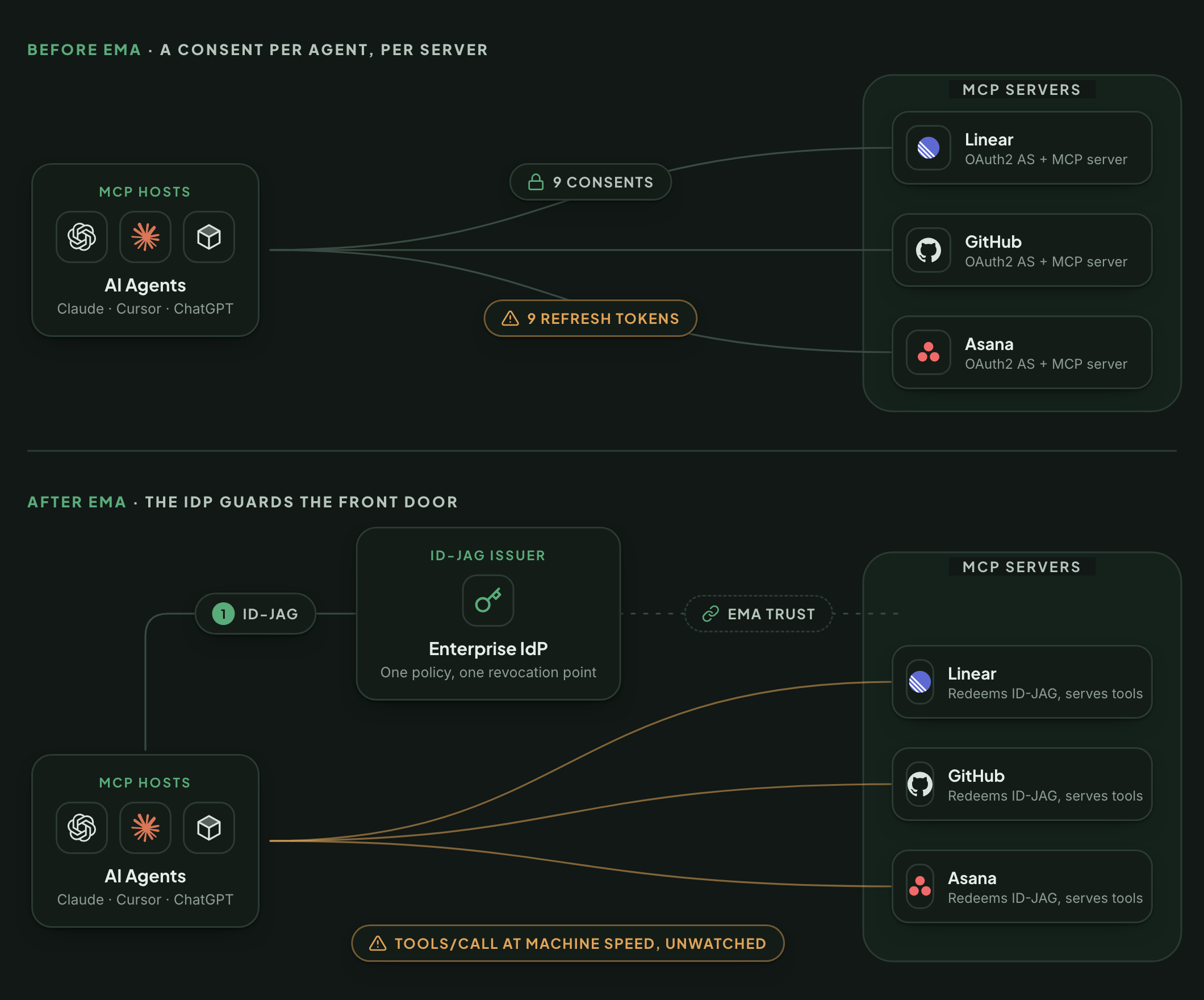
Task: Click the top 'MCP HOSTS' label
Action: click(145, 191)
